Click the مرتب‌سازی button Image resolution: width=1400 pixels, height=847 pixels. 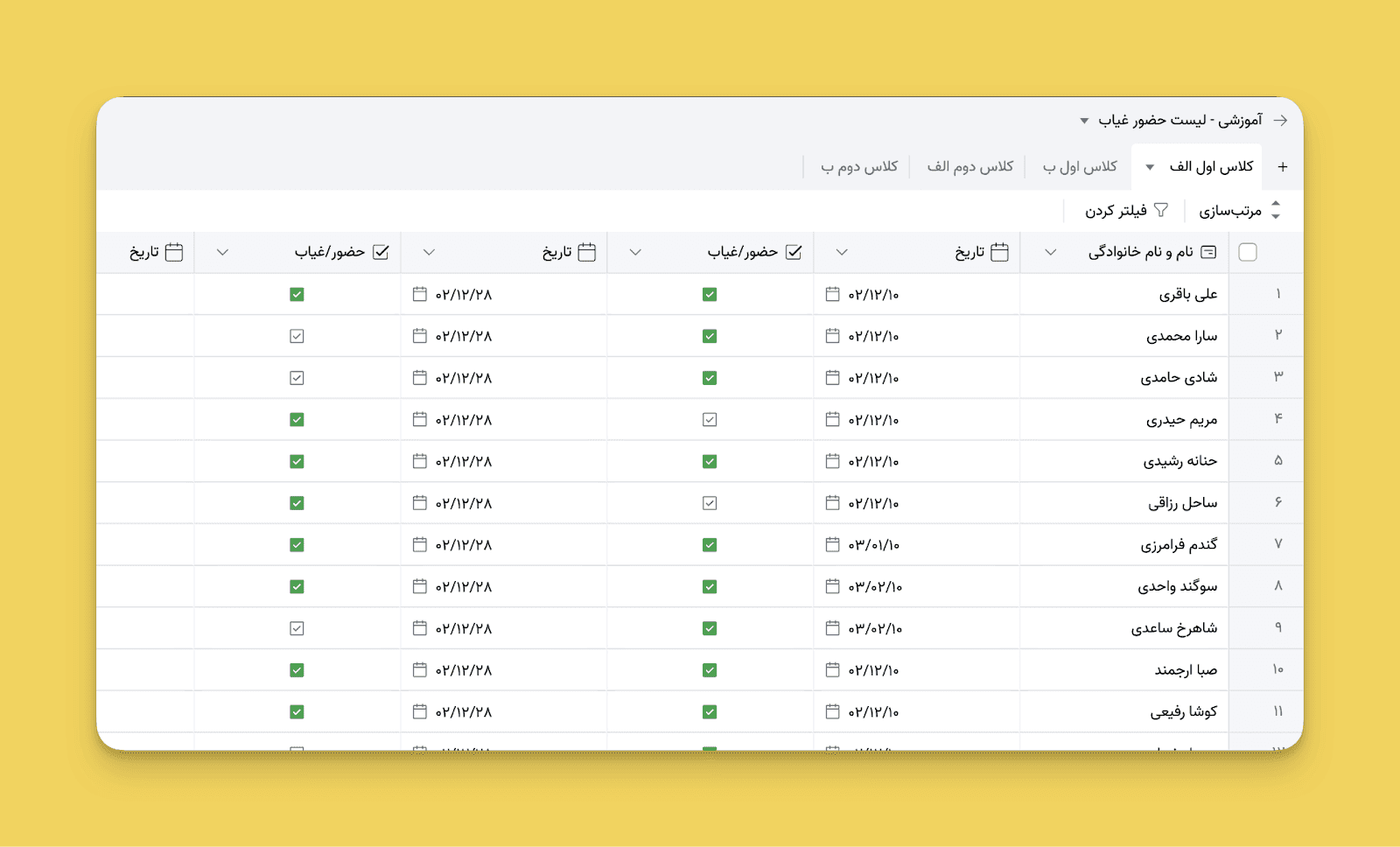1229,211
